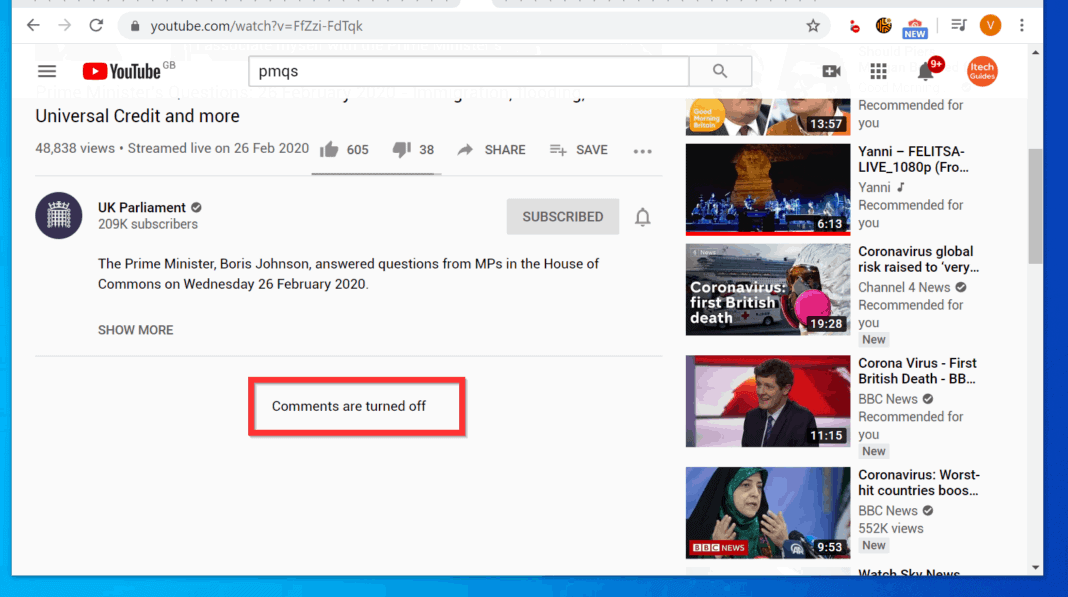The width and height of the screenshot is (1068, 597).
Task: Open the Chrome profile avatar V
Action: (990, 26)
